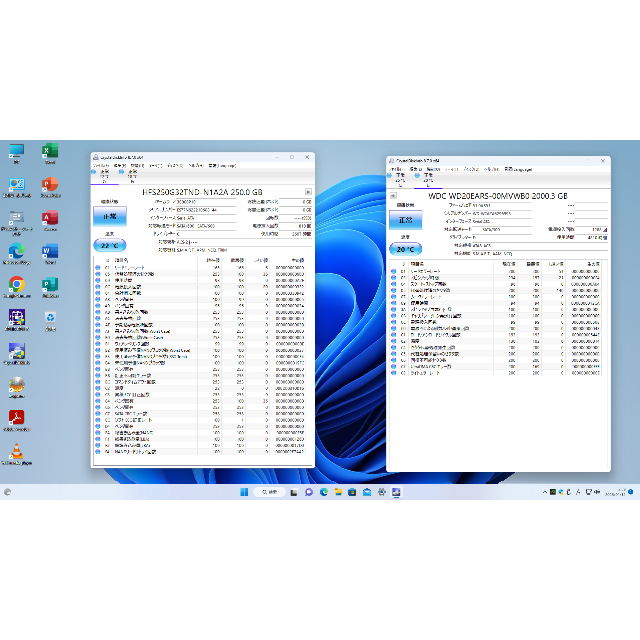Open Help menu in WDC WD20EARS window
Image resolution: width=640 pixels, height=640 pixels.
pos(491,169)
